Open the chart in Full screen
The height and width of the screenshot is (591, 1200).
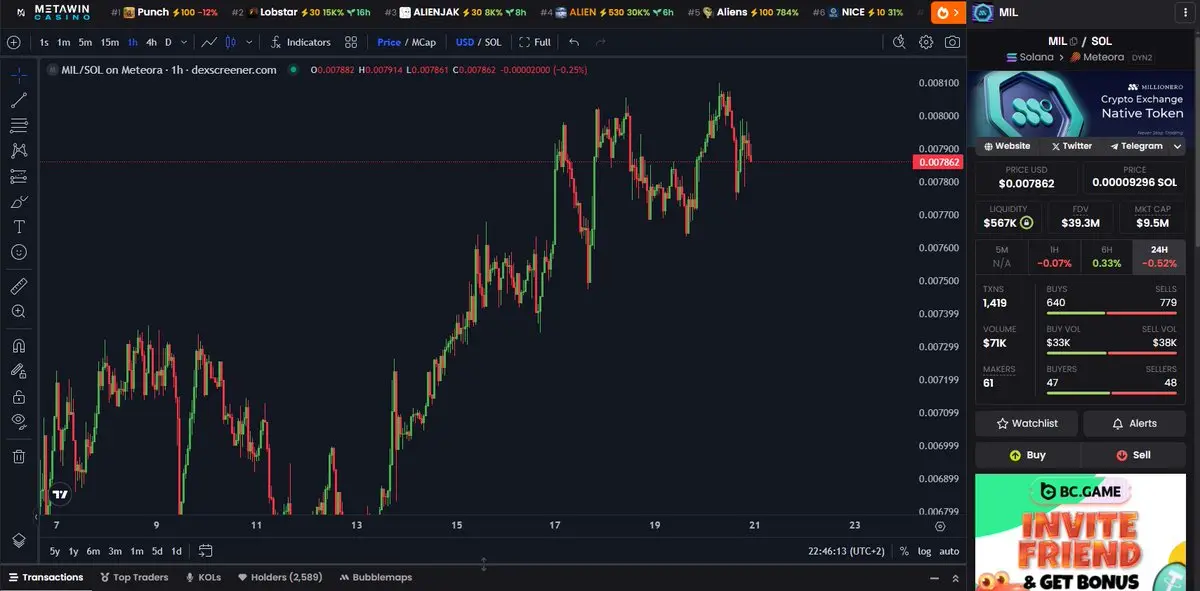(535, 42)
